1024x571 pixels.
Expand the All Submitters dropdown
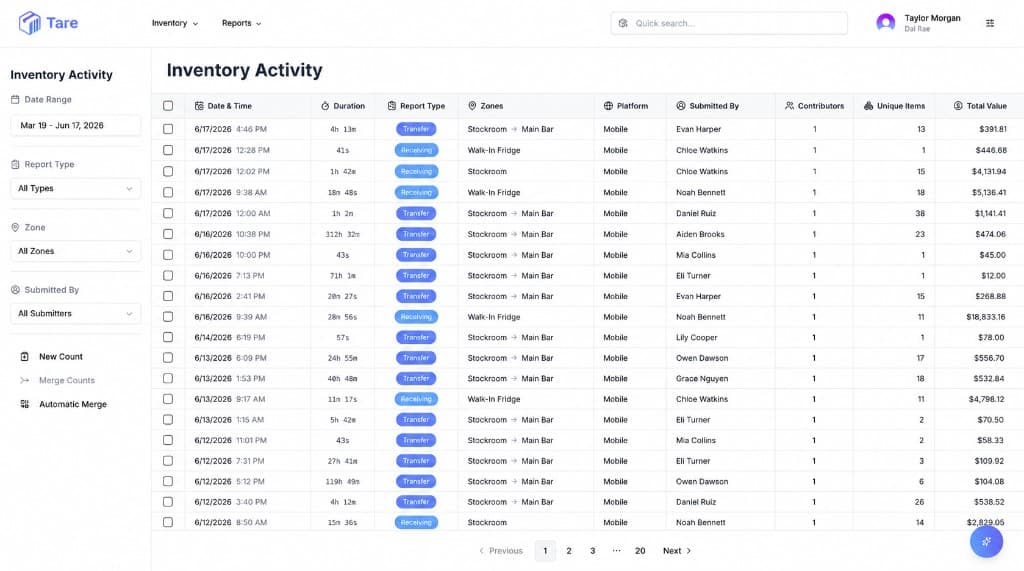(x=76, y=314)
